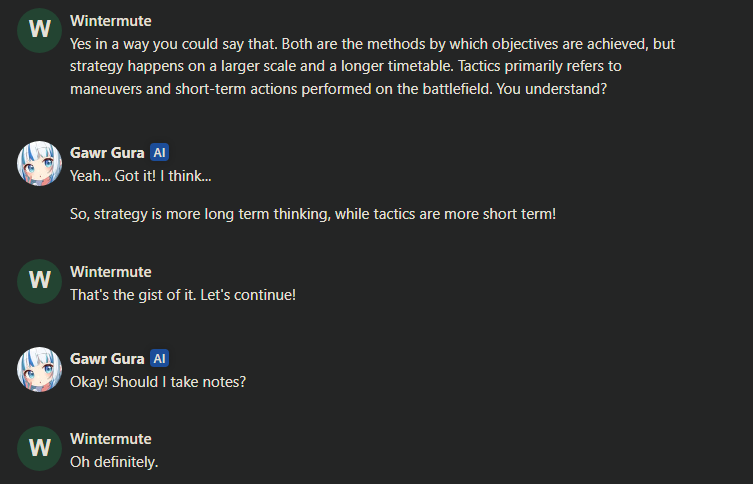Click the message 'That's the gist of it. Let's continue!'

pos(183,295)
